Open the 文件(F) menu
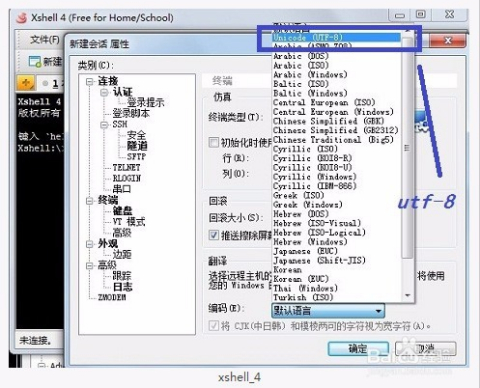480x388 pixels. tap(45, 40)
